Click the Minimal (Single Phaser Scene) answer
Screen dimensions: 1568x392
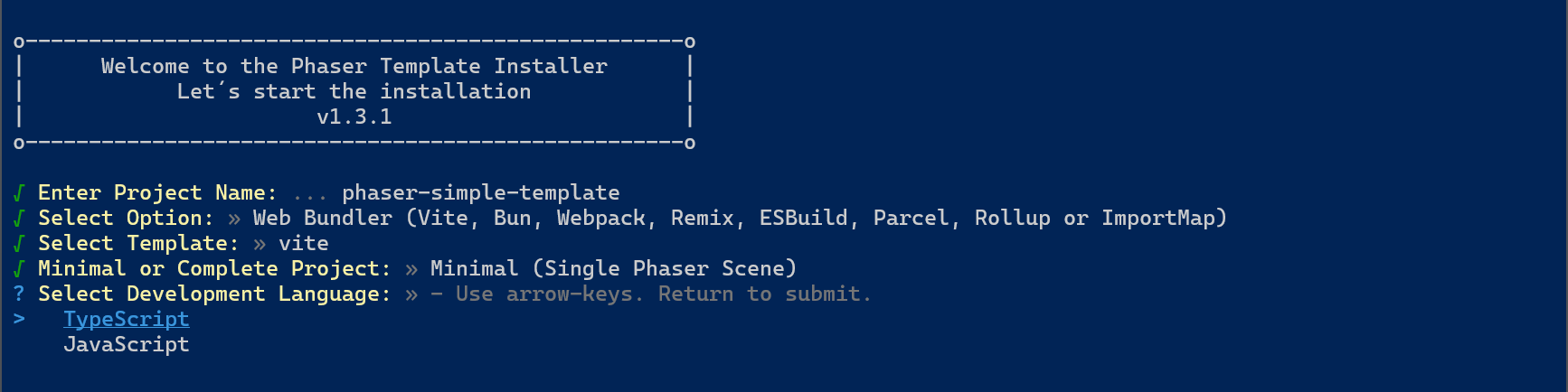pyautogui.click(x=612, y=268)
